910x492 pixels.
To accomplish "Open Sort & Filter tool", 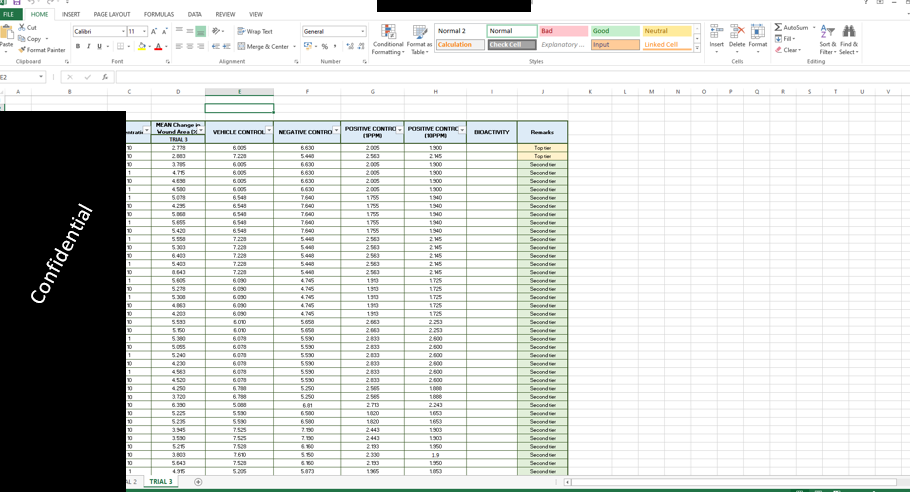I will (x=828, y=39).
